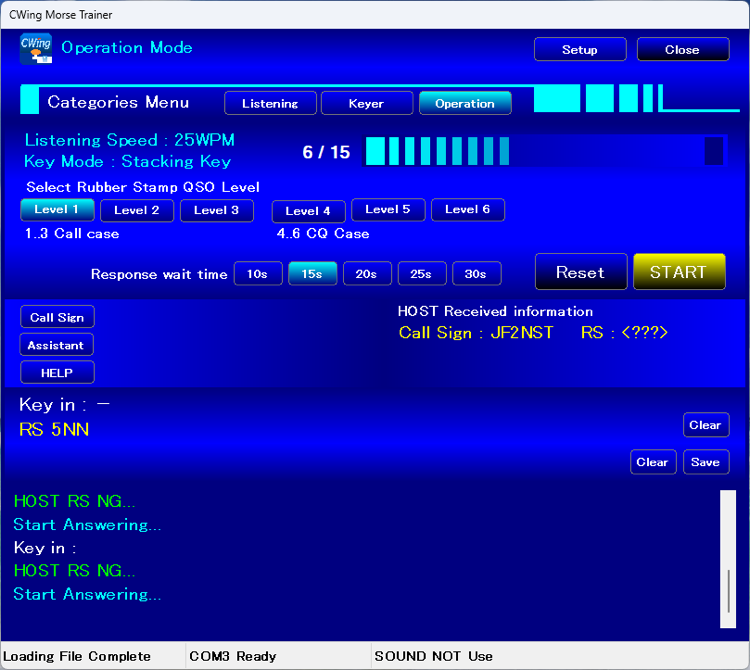The height and width of the screenshot is (670, 750).
Task: Open the Call Sign settings
Action: (x=57, y=317)
